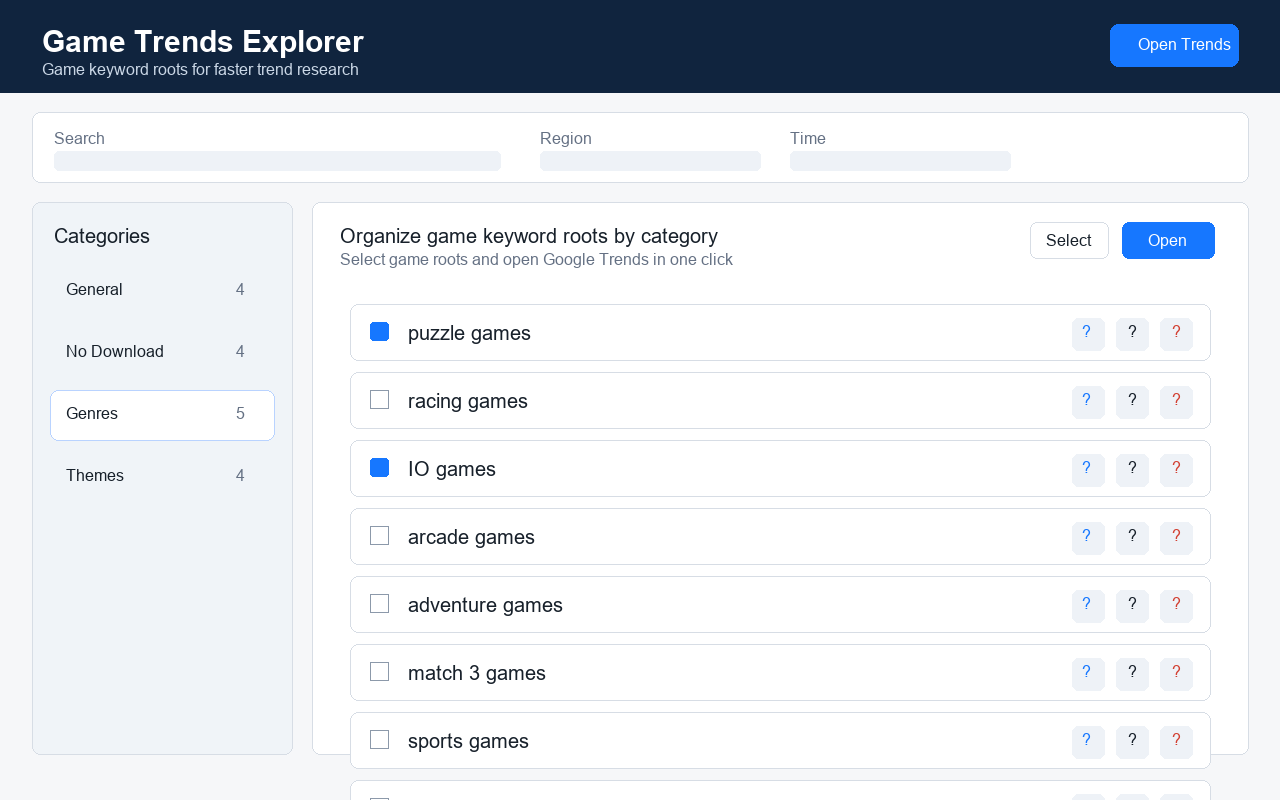The height and width of the screenshot is (800, 1280).
Task: Switch to the No Download category
Action: [162, 353]
